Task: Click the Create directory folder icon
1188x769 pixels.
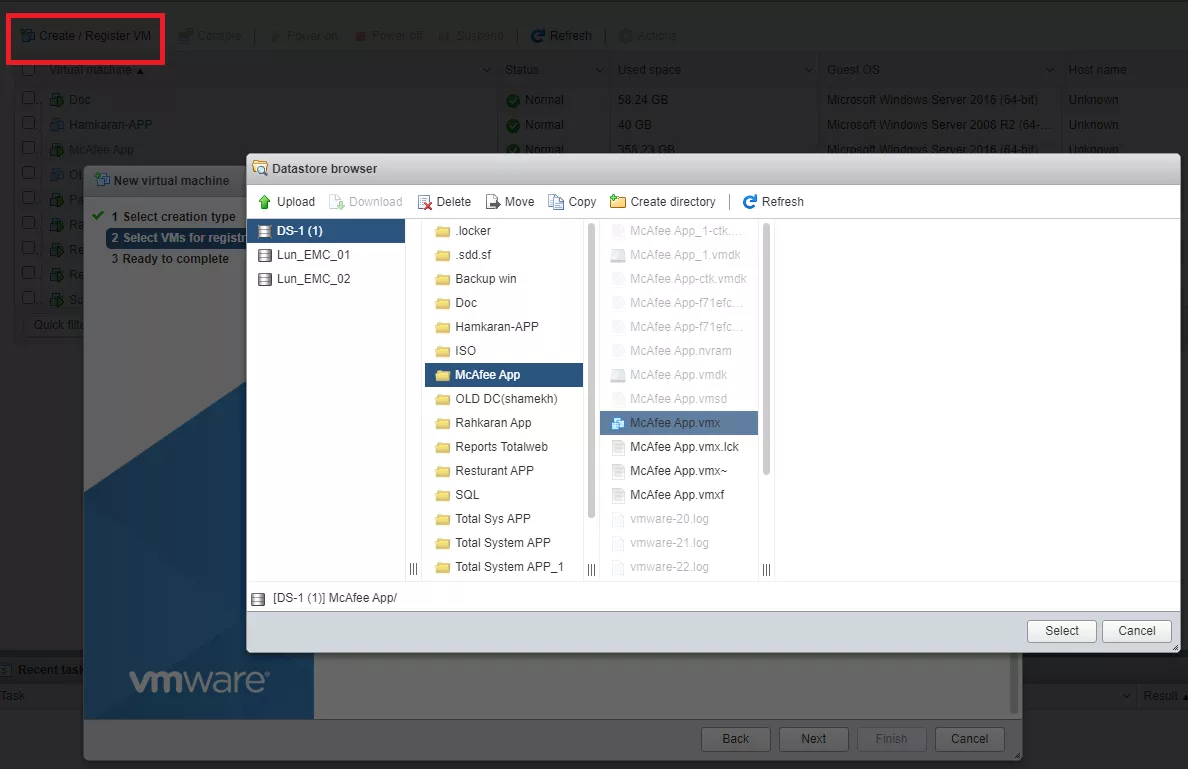Action: pyautogui.click(x=618, y=202)
